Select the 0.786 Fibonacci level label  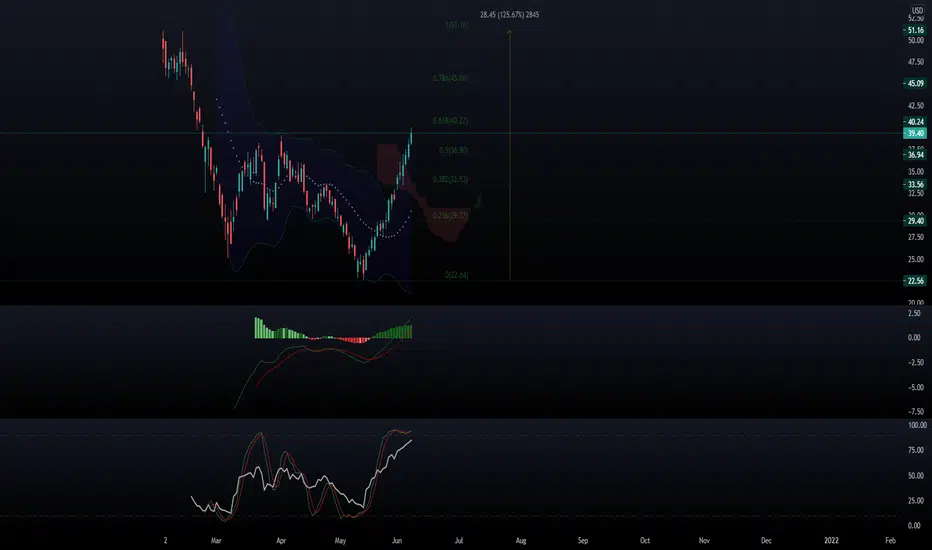[x=450, y=78]
